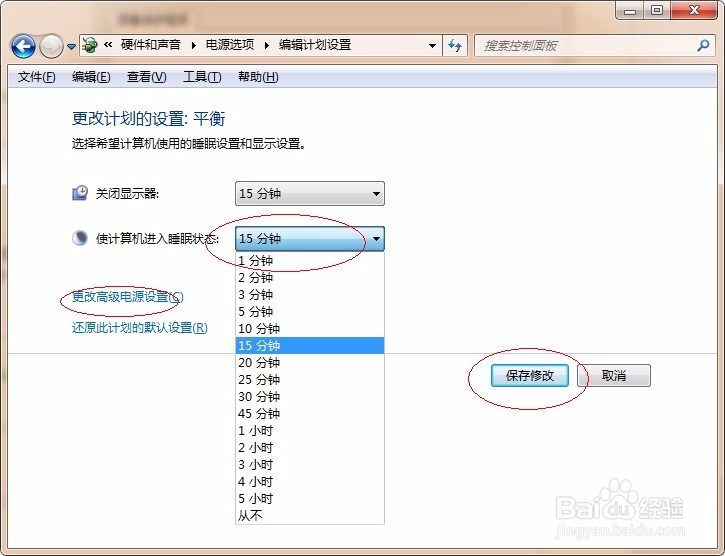The width and height of the screenshot is (725, 556).
Task: Open the 工具(T) menu
Action: tap(202, 77)
